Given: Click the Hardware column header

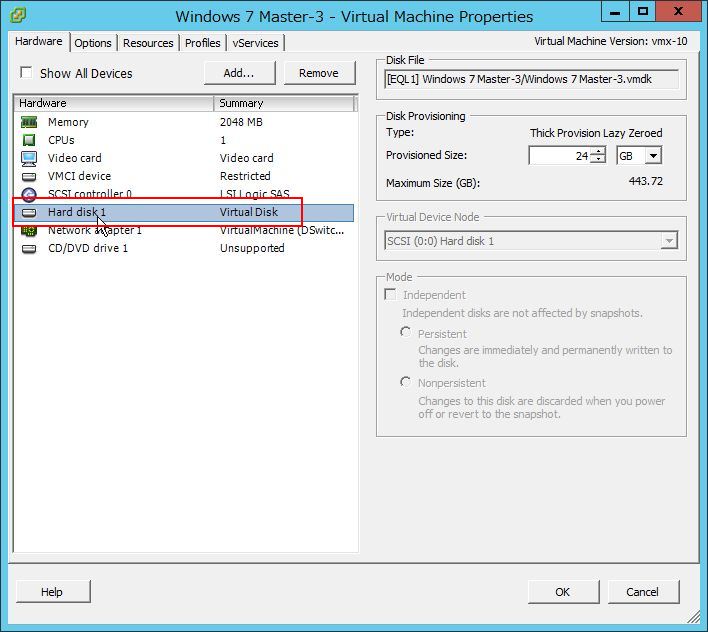Looking at the screenshot, I should [114, 103].
